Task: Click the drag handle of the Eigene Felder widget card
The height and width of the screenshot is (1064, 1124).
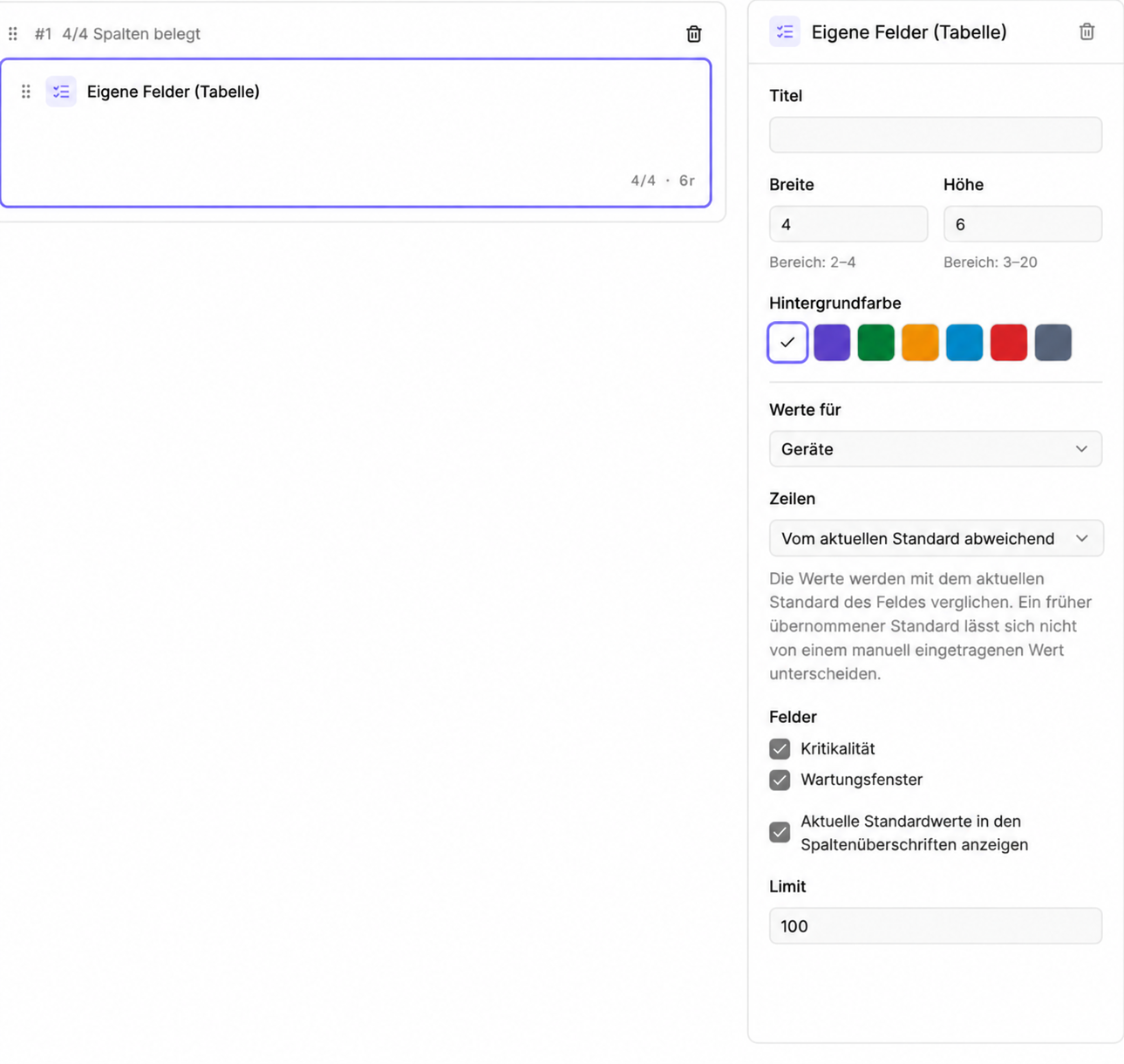Action: pos(26,92)
